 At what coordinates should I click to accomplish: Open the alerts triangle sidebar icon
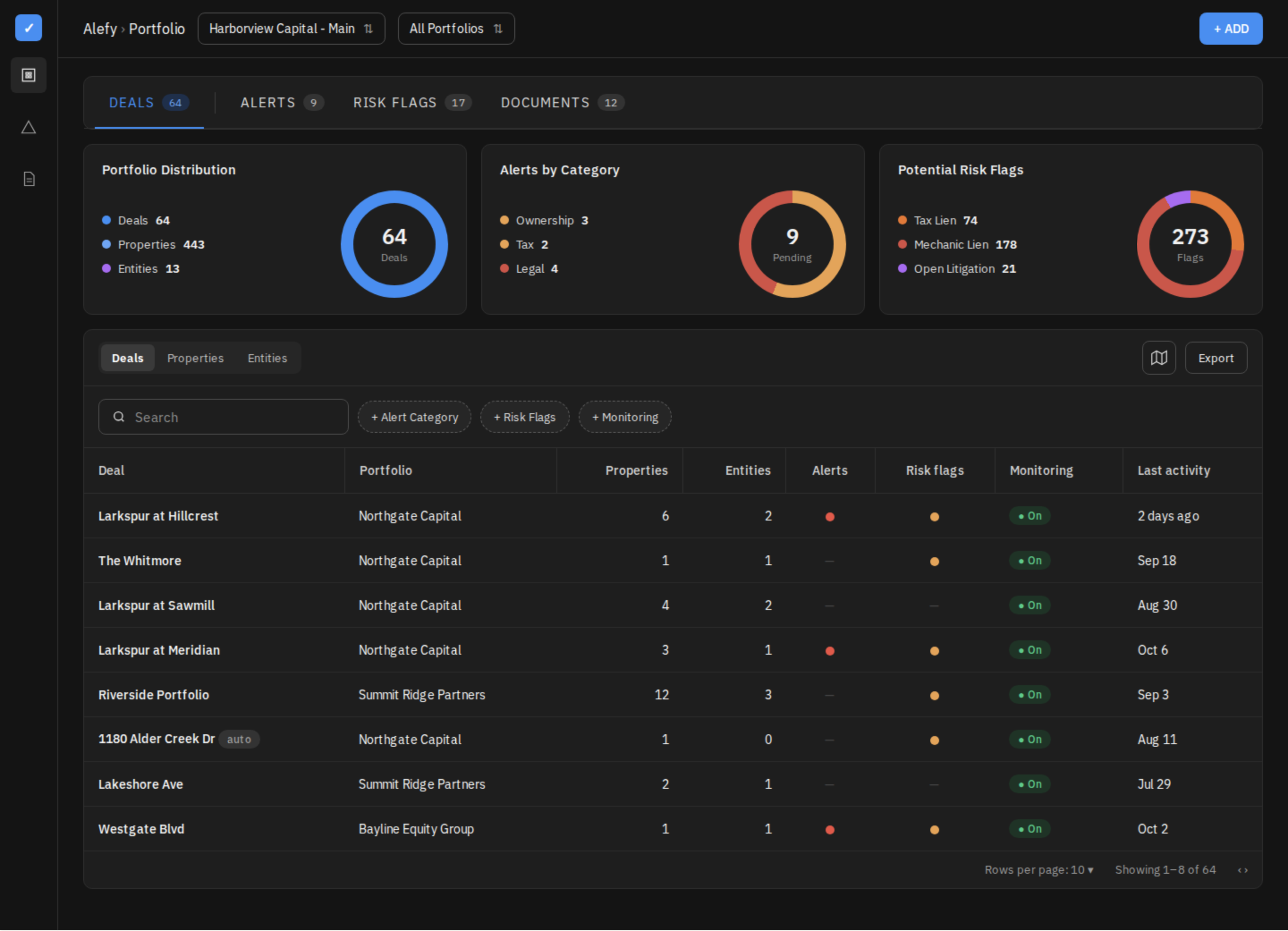click(28, 127)
